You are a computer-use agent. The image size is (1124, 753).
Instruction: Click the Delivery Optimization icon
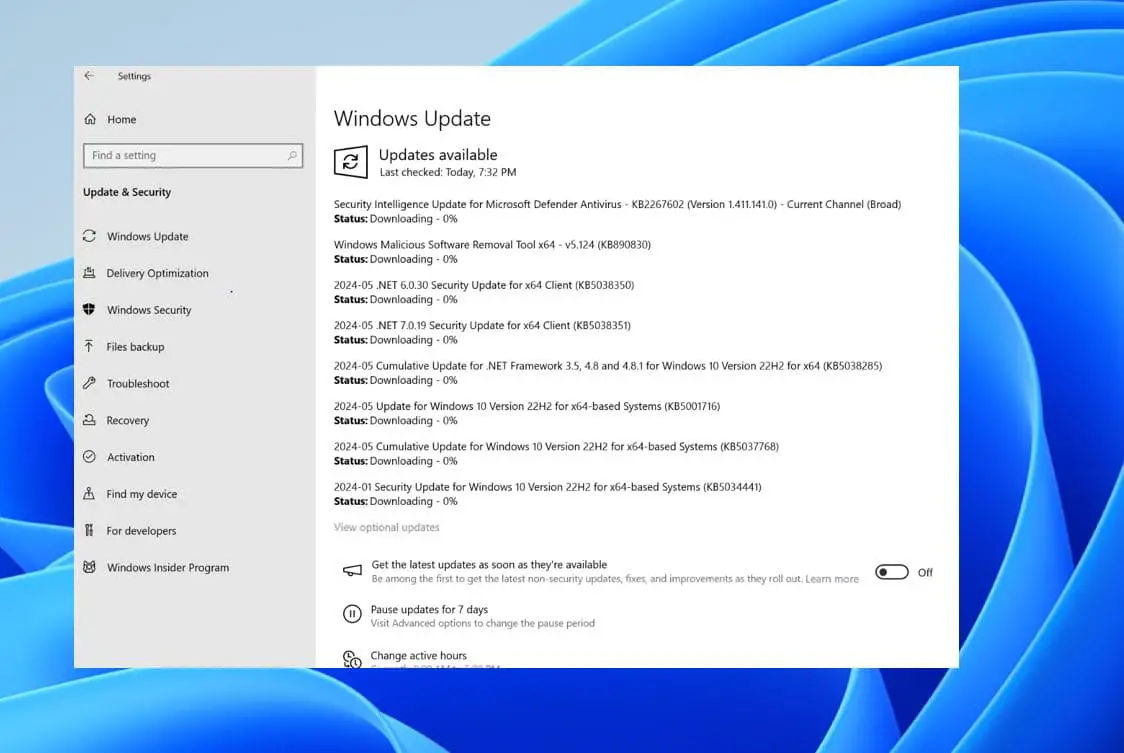(90, 273)
